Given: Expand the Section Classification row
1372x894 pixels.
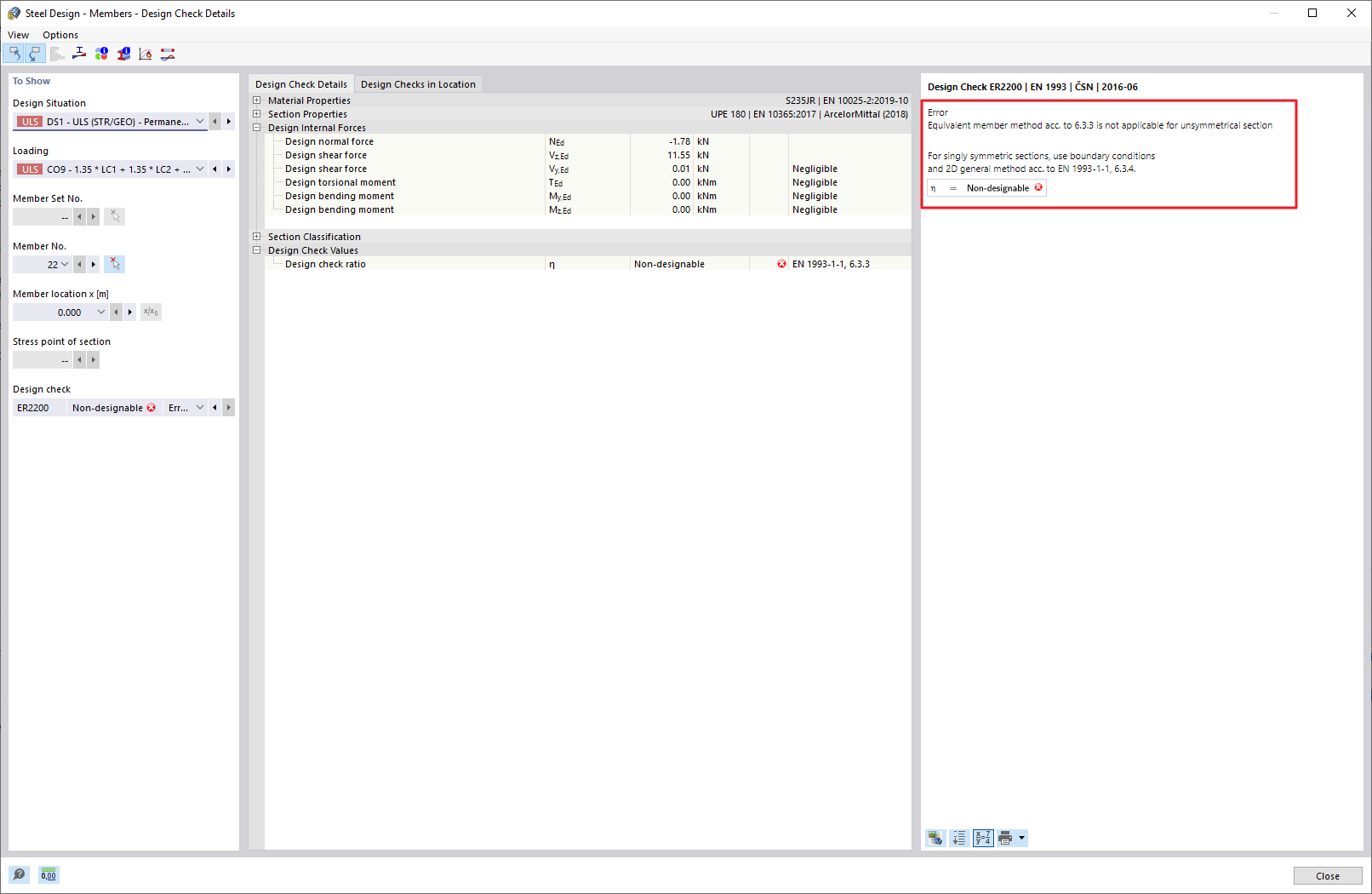Looking at the screenshot, I should pyautogui.click(x=256, y=237).
